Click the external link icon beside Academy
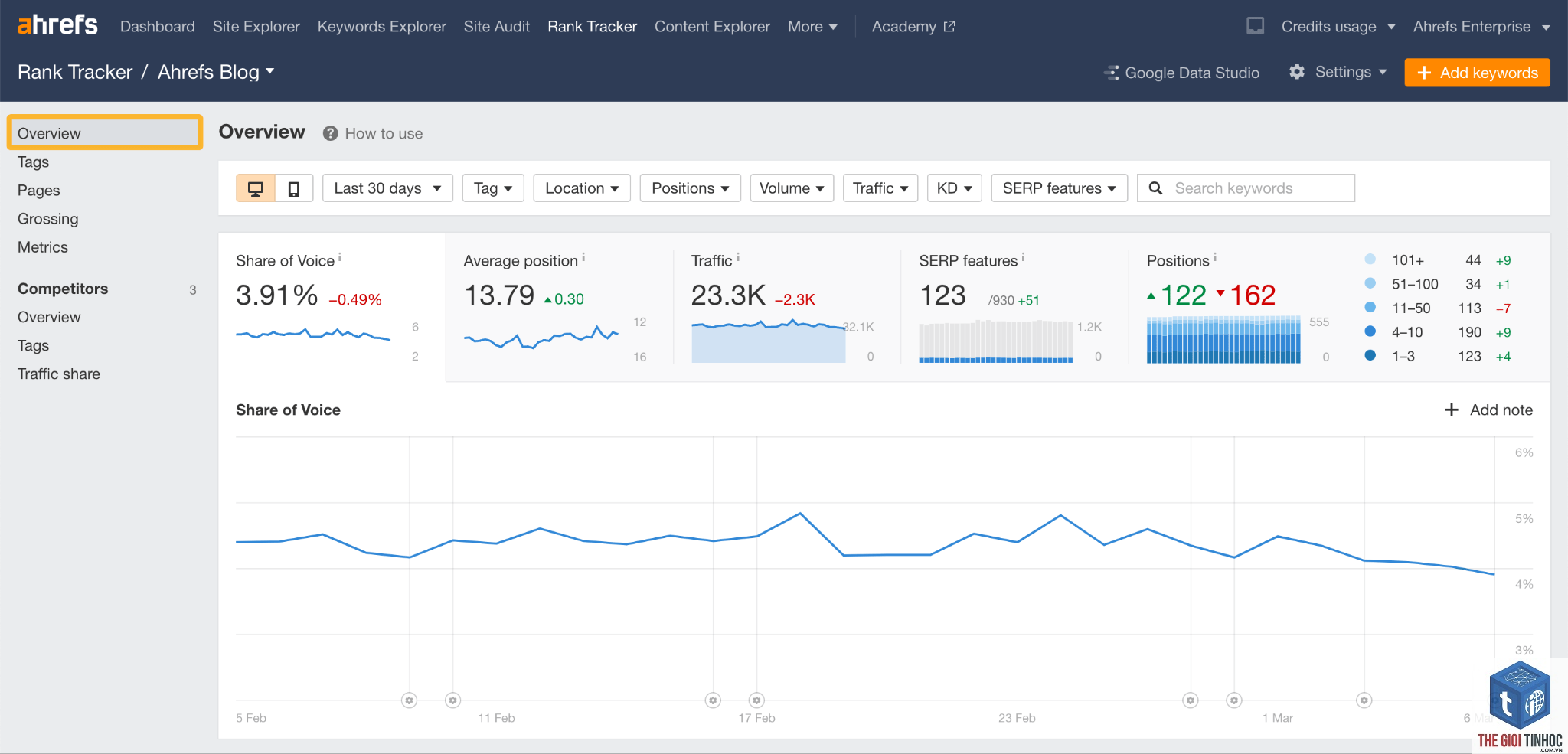The image size is (1568, 754). (949, 26)
